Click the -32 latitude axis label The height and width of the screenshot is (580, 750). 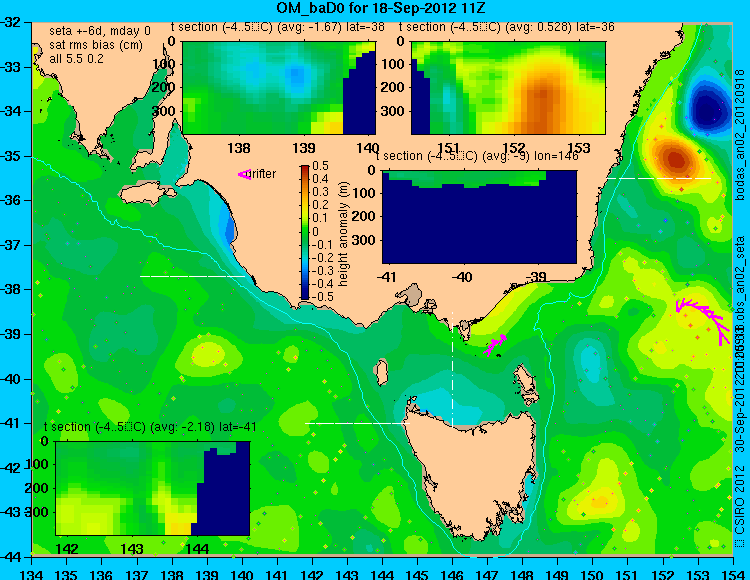click(12, 22)
